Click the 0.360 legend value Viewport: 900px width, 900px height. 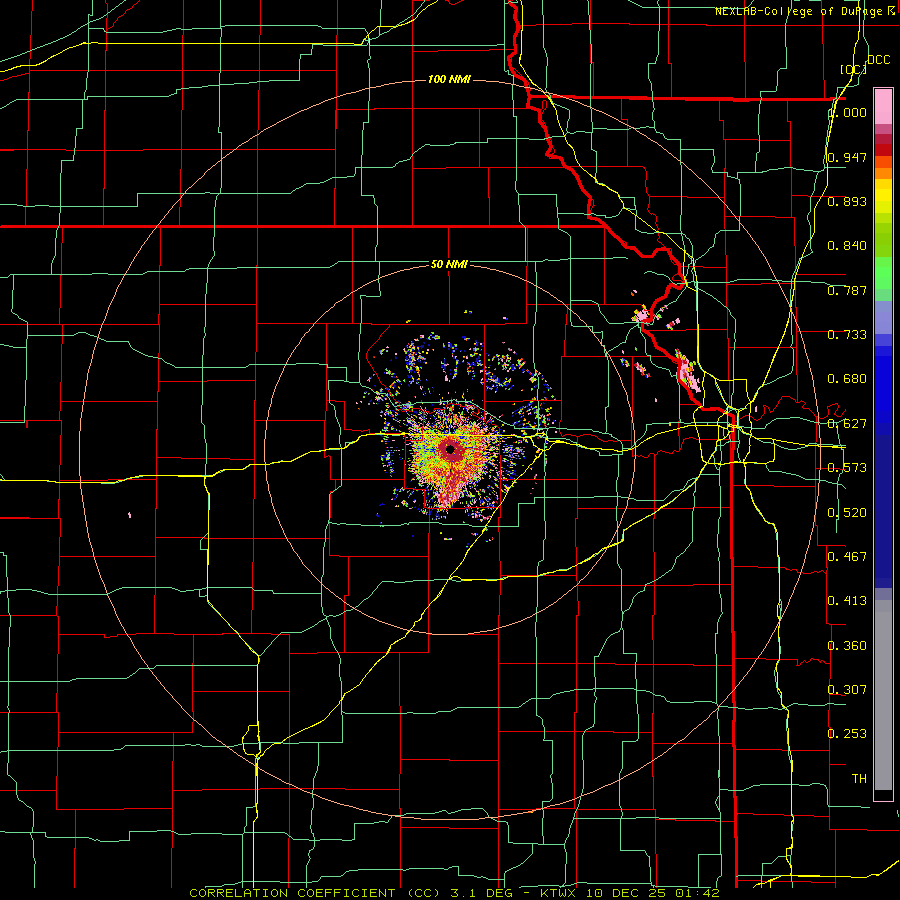click(x=847, y=646)
